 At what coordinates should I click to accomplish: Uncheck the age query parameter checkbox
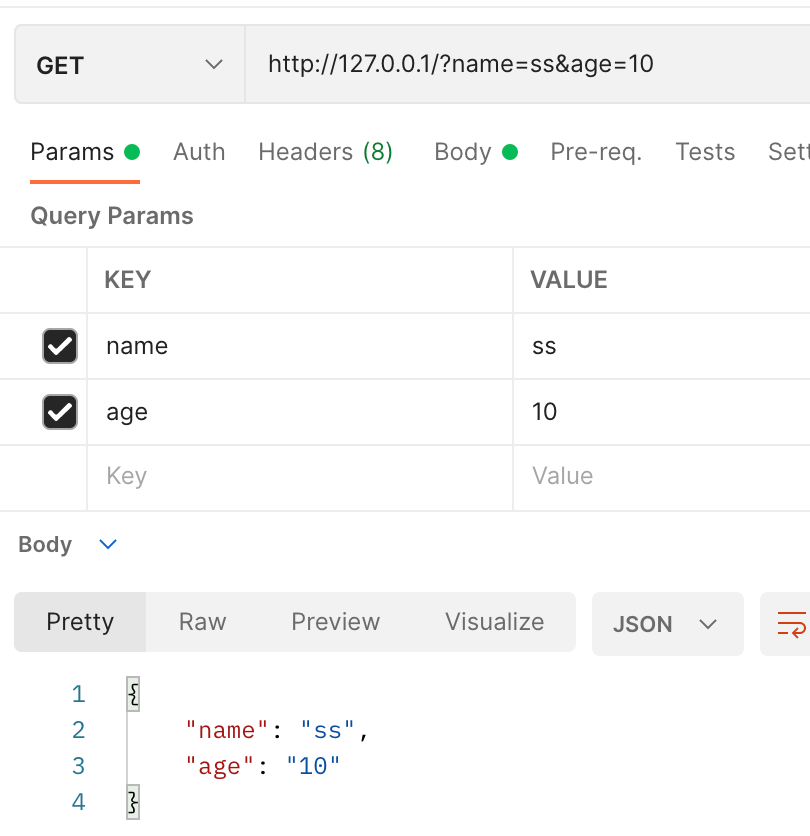[60, 412]
